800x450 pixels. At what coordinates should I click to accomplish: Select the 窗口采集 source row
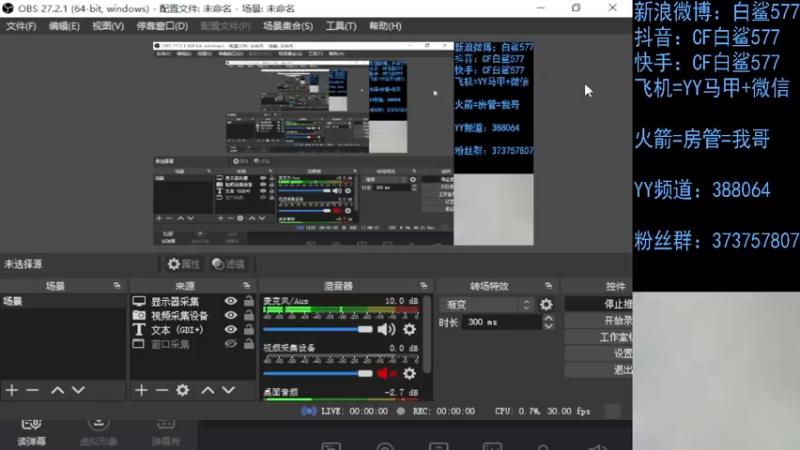193,344
